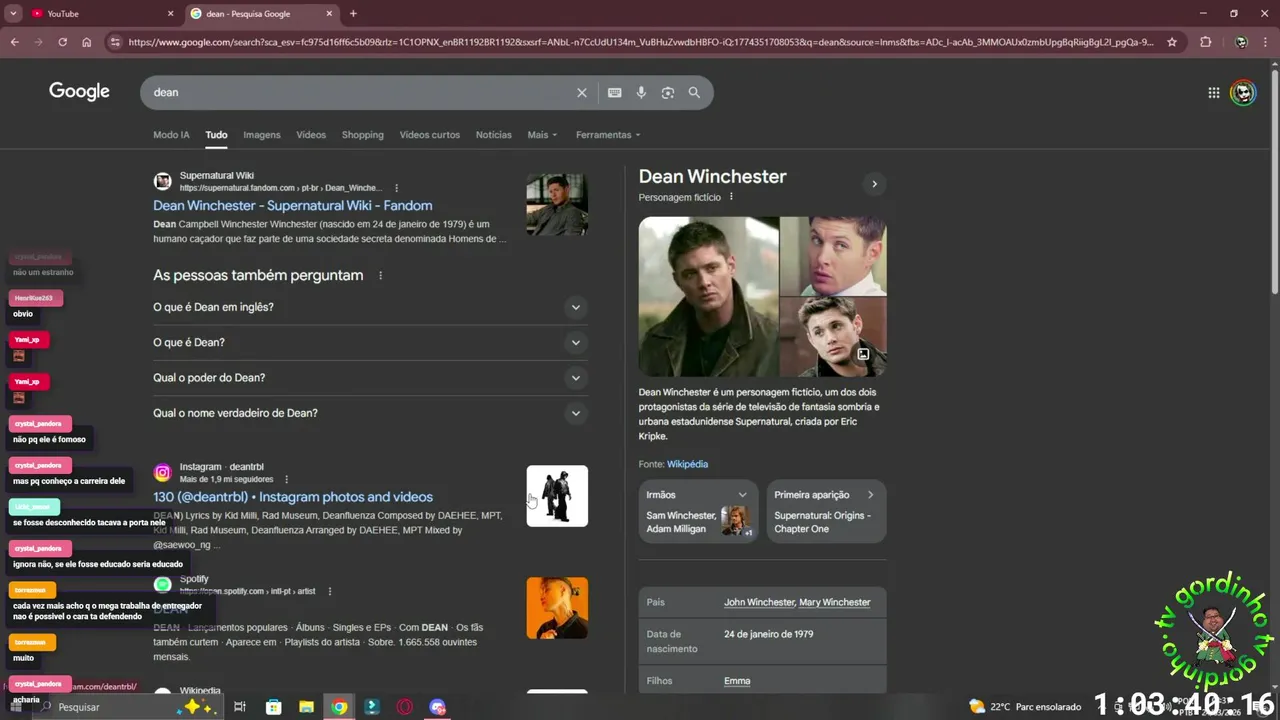Image resolution: width=1280 pixels, height=720 pixels.
Task: Close the YouTube tab
Action: coord(170,14)
